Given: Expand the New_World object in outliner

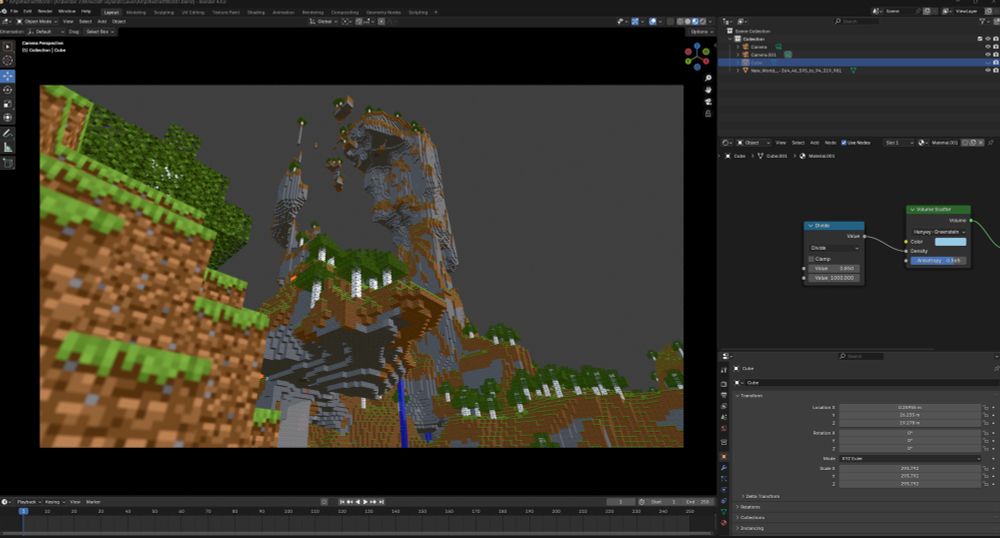Looking at the screenshot, I should [738, 70].
